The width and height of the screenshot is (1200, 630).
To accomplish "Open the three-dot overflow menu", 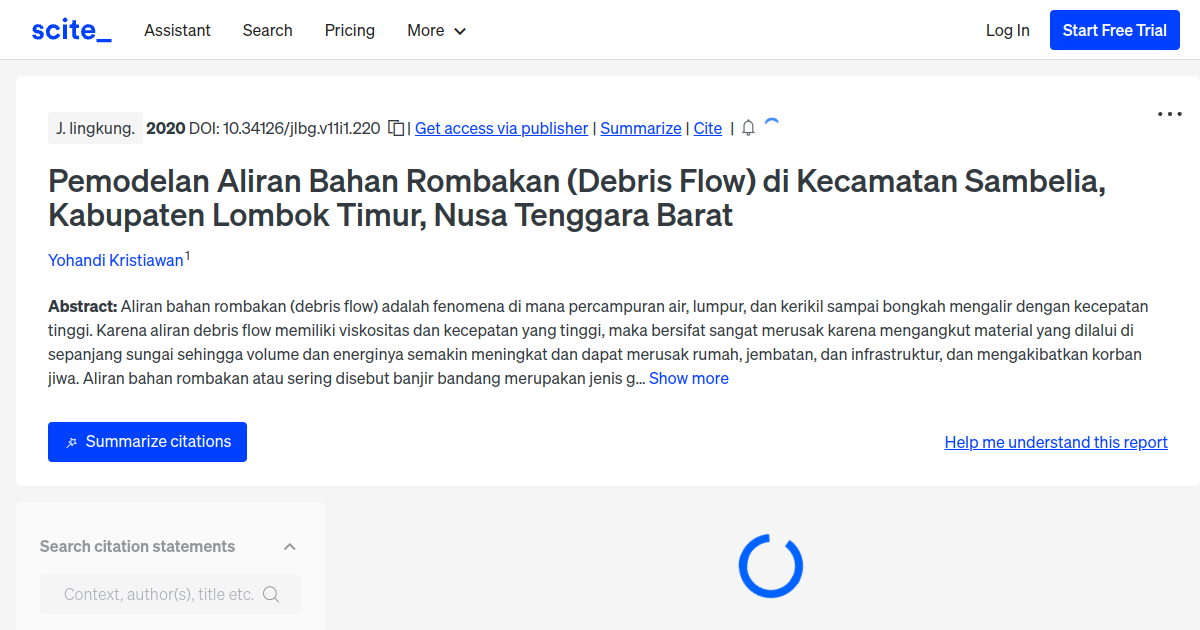I will pos(1168,114).
